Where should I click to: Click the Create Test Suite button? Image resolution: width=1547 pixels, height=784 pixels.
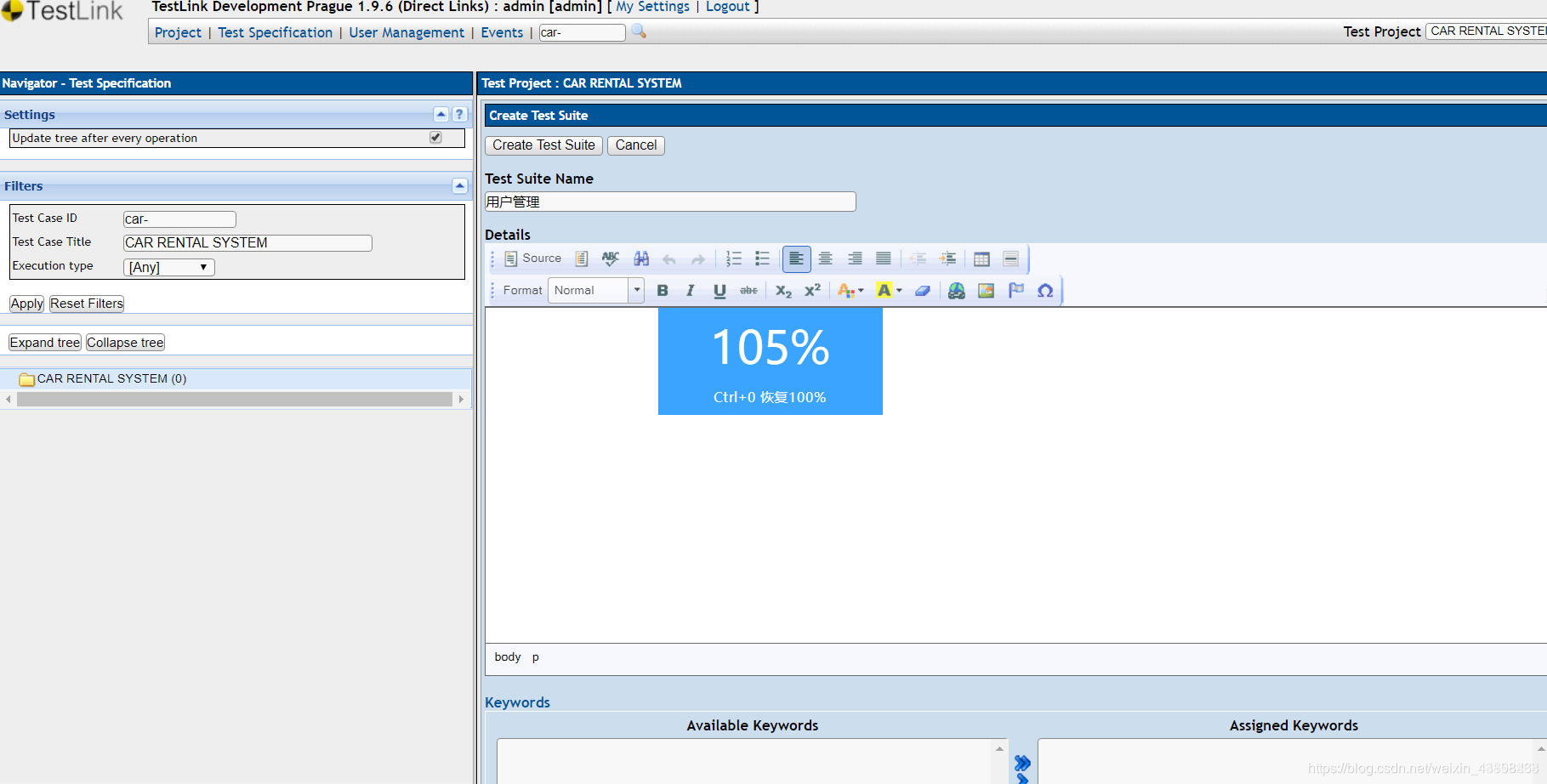click(543, 145)
